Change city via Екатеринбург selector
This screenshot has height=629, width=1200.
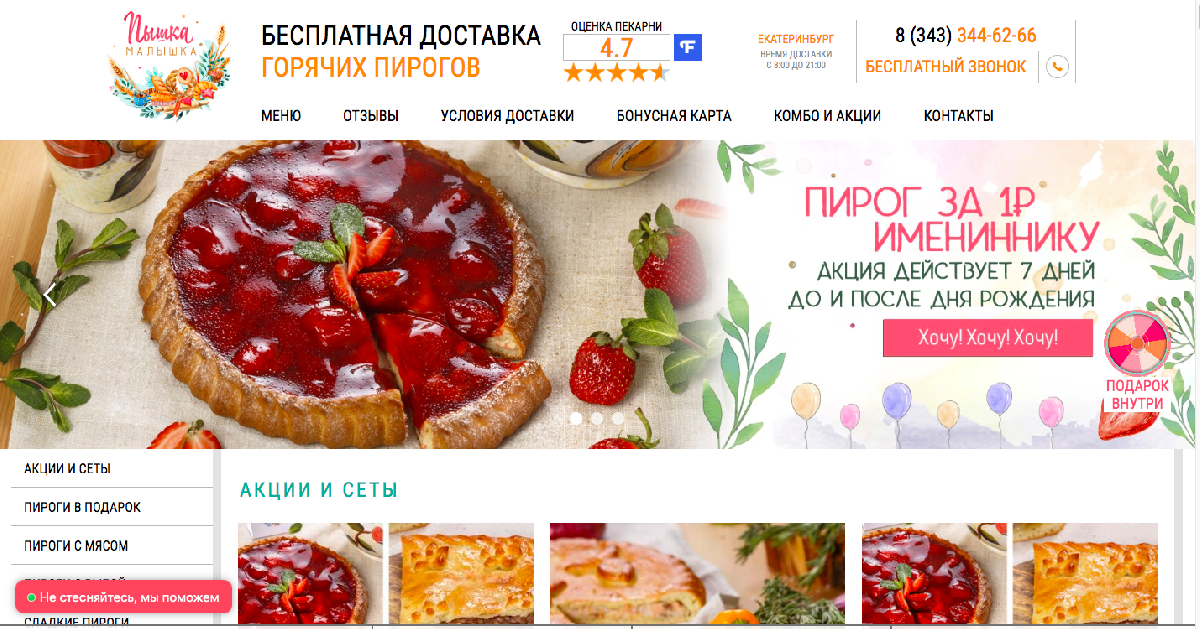[x=796, y=38]
